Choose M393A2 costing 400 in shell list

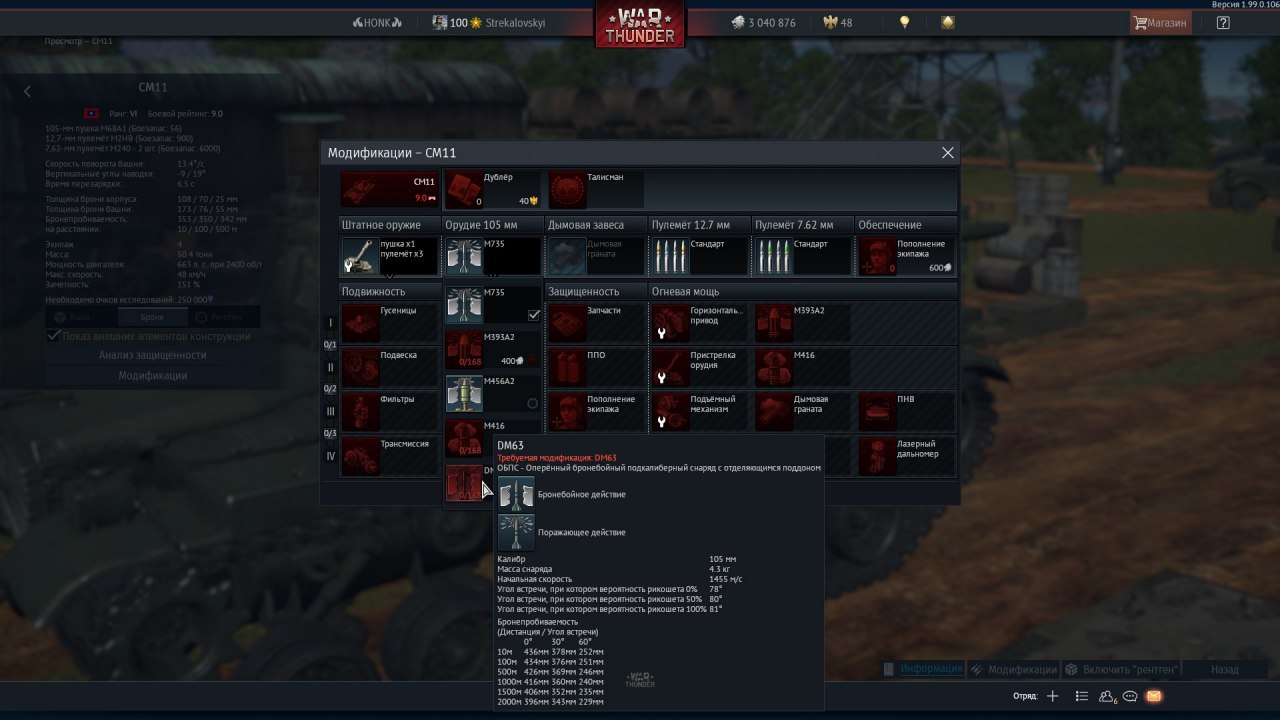(493, 349)
